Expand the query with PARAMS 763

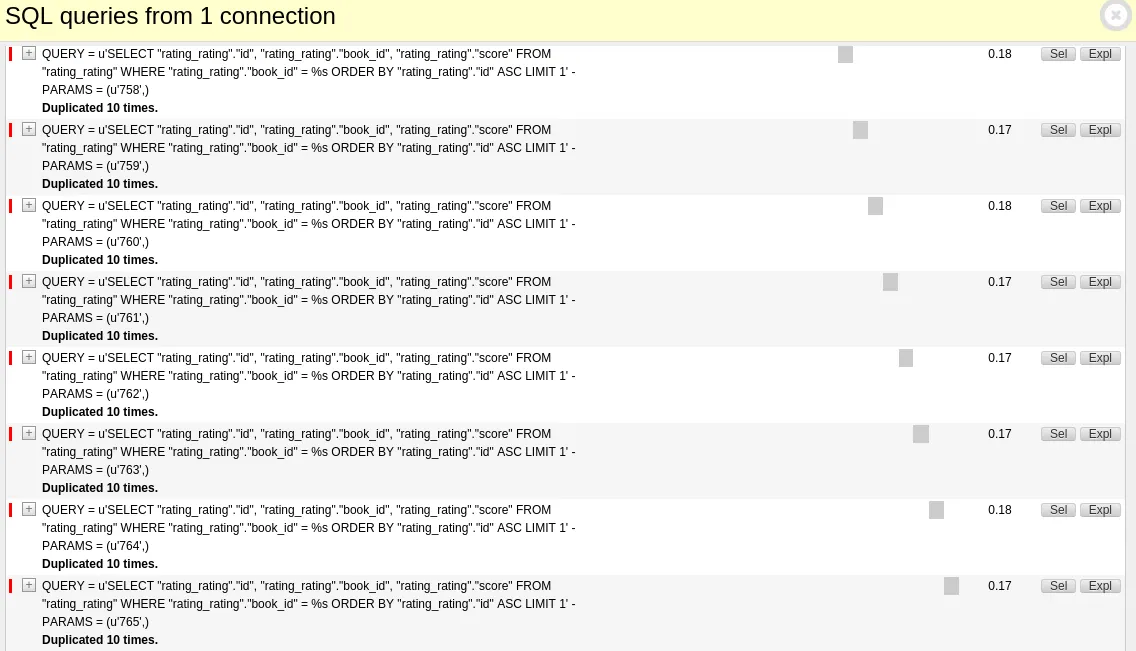[29, 433]
